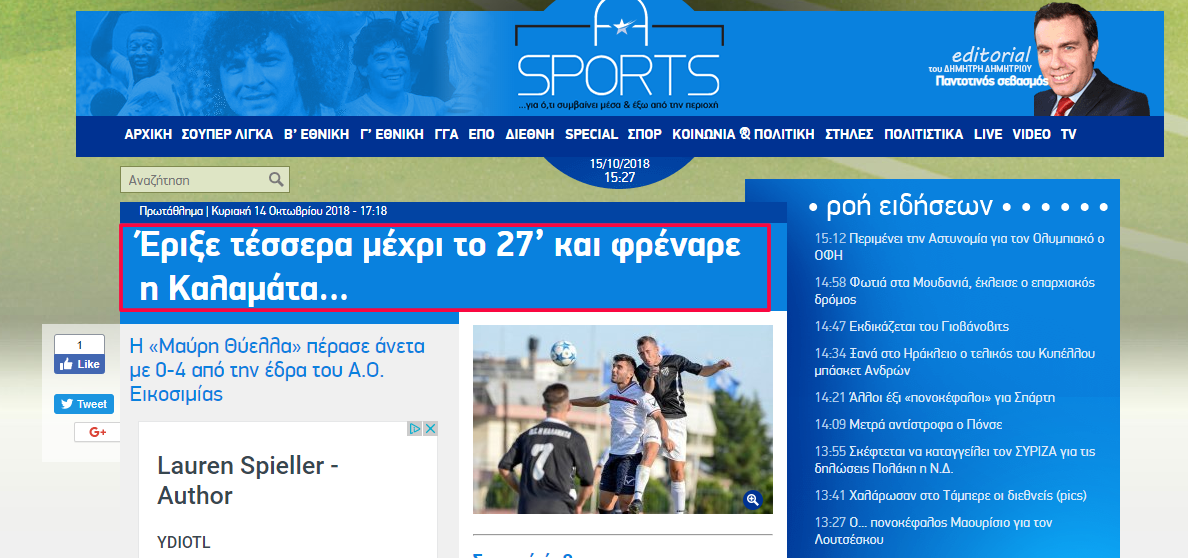Open the ΠΟΛΙΤΙΣΤΙΚΑ menu item
Image resolution: width=1188 pixels, height=558 pixels.
click(924, 134)
